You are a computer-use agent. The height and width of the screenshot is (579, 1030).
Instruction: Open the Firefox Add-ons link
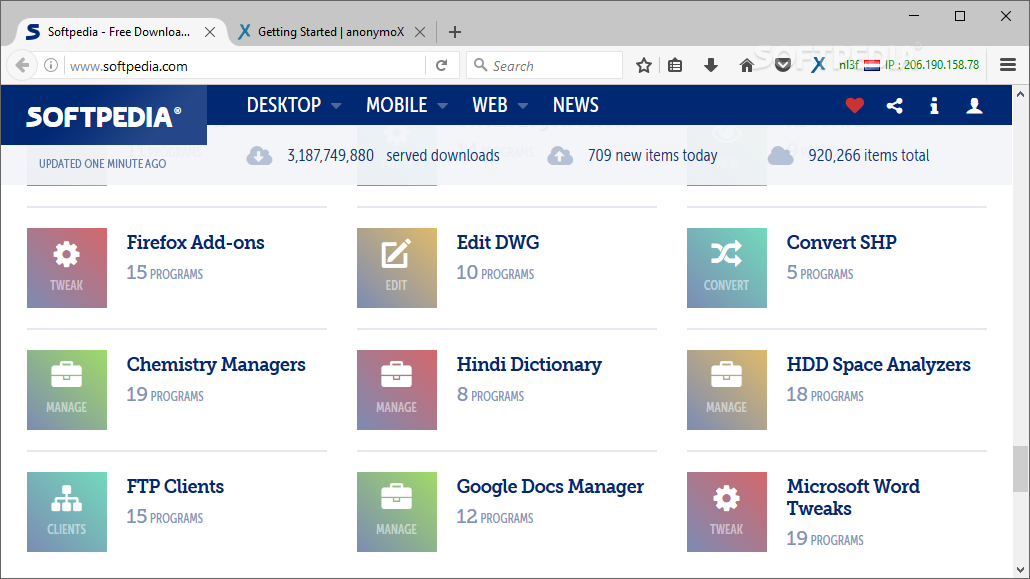tap(196, 243)
